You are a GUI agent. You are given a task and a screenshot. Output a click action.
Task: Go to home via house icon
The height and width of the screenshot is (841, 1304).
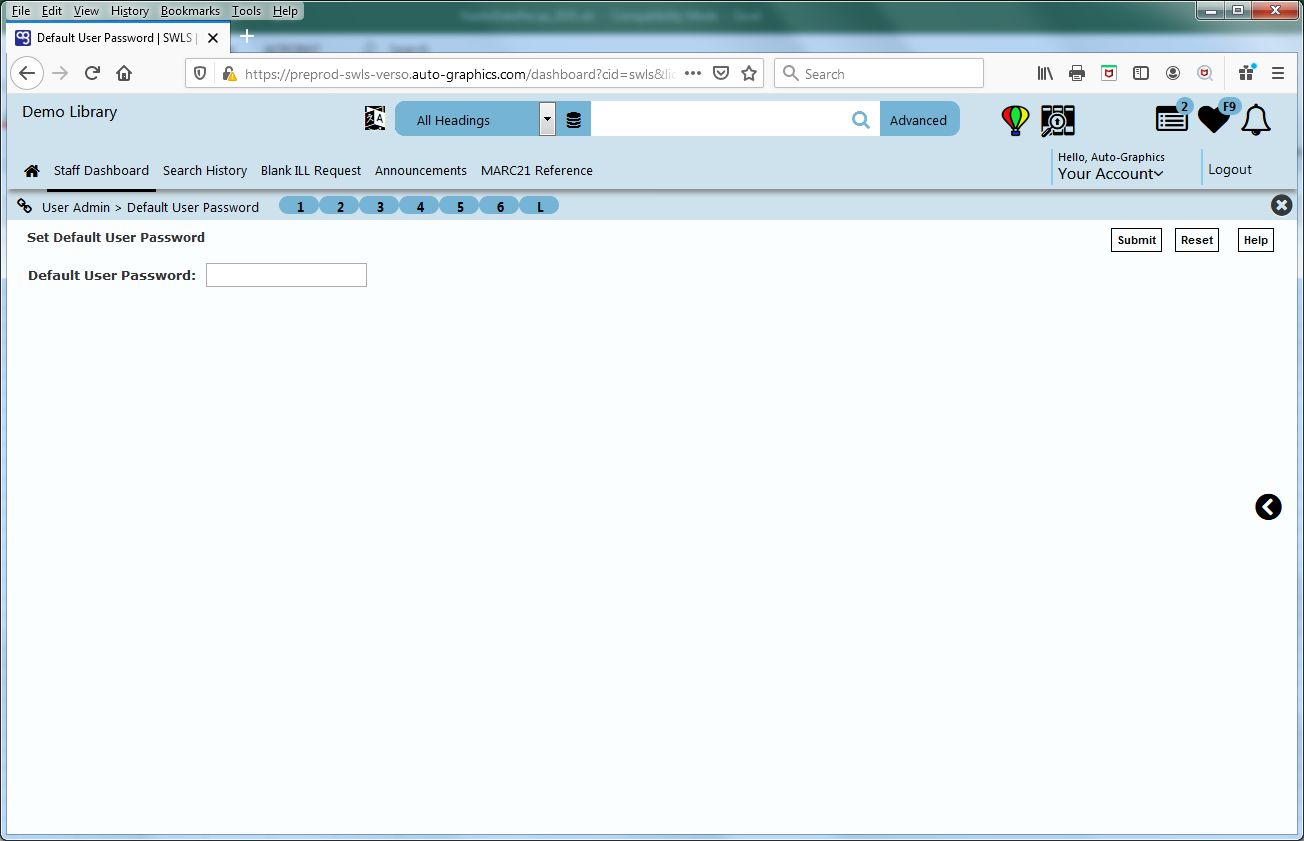click(x=32, y=171)
